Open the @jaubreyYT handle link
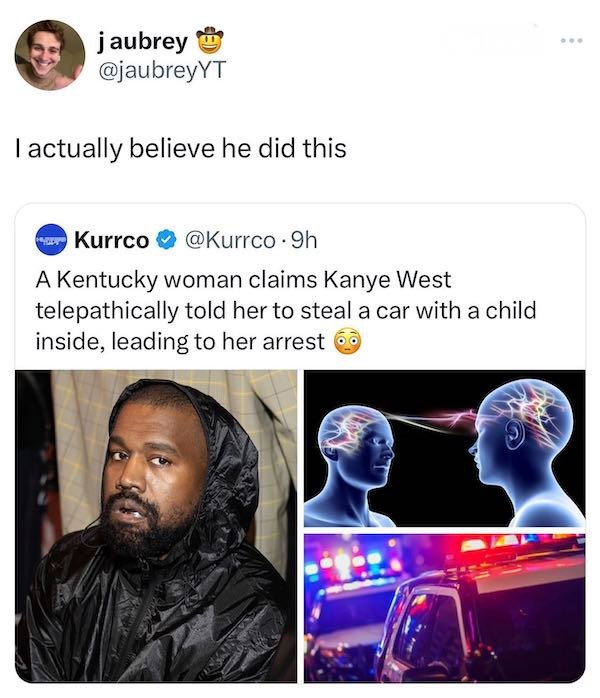 coord(162,70)
